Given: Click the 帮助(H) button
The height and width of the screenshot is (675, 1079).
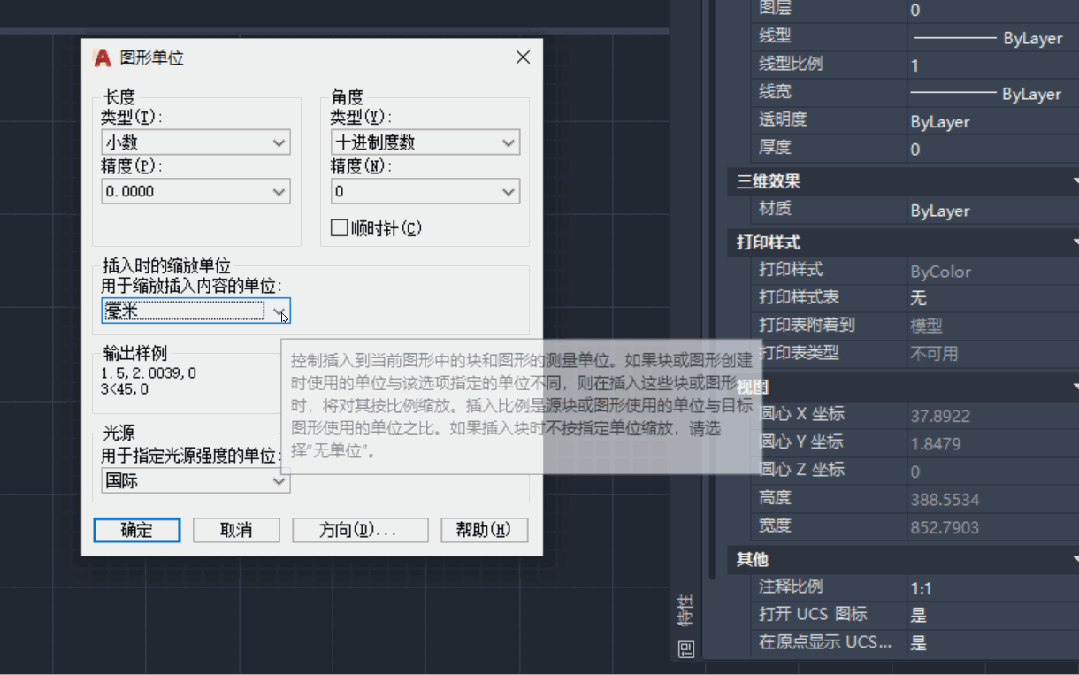Looking at the screenshot, I should coord(484,530).
